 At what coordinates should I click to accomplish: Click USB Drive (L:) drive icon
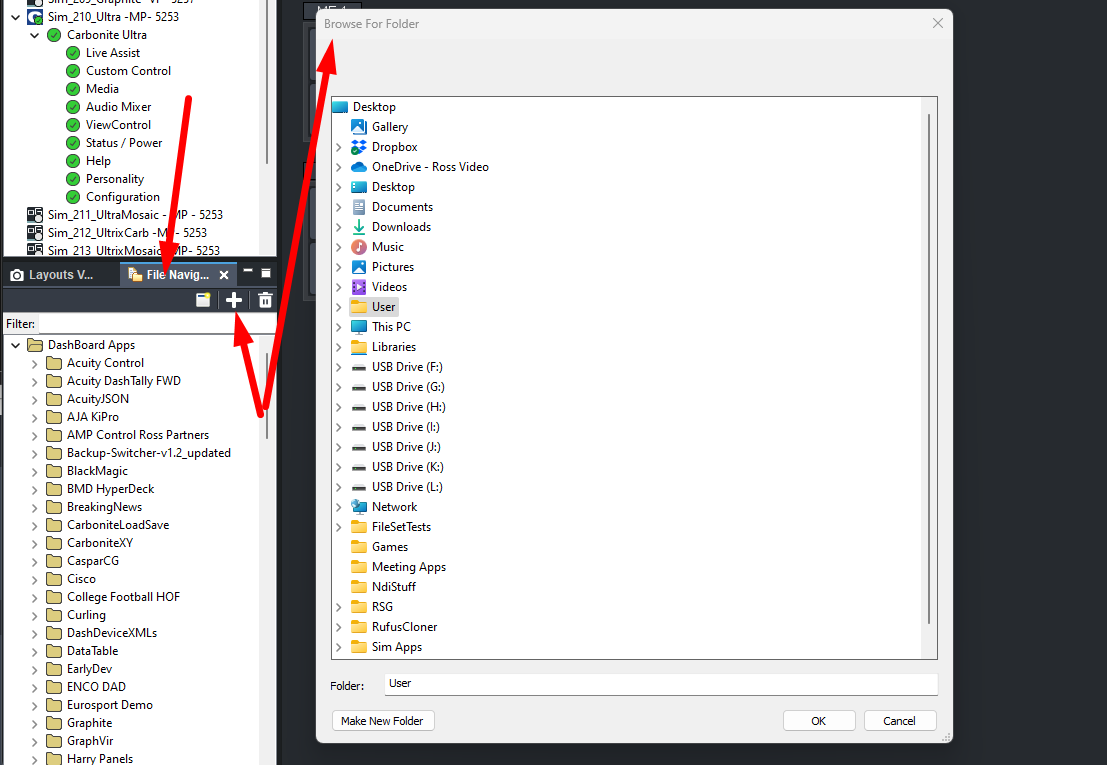pos(359,487)
